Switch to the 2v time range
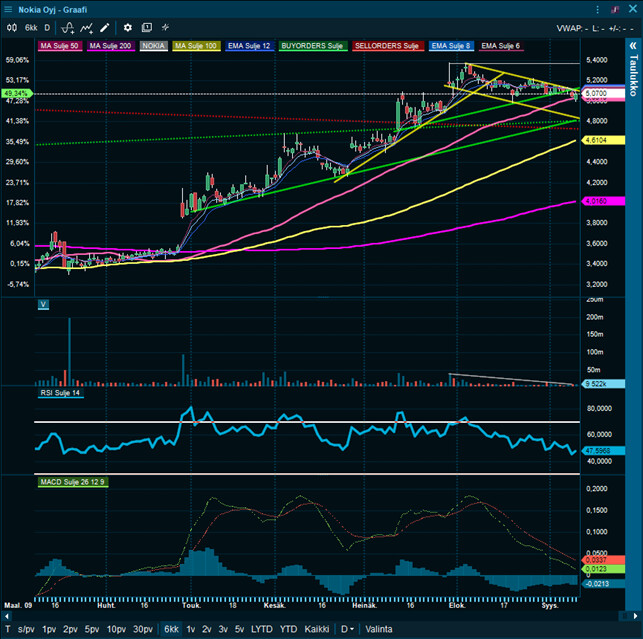This screenshot has height=639, width=643. [x=207, y=629]
